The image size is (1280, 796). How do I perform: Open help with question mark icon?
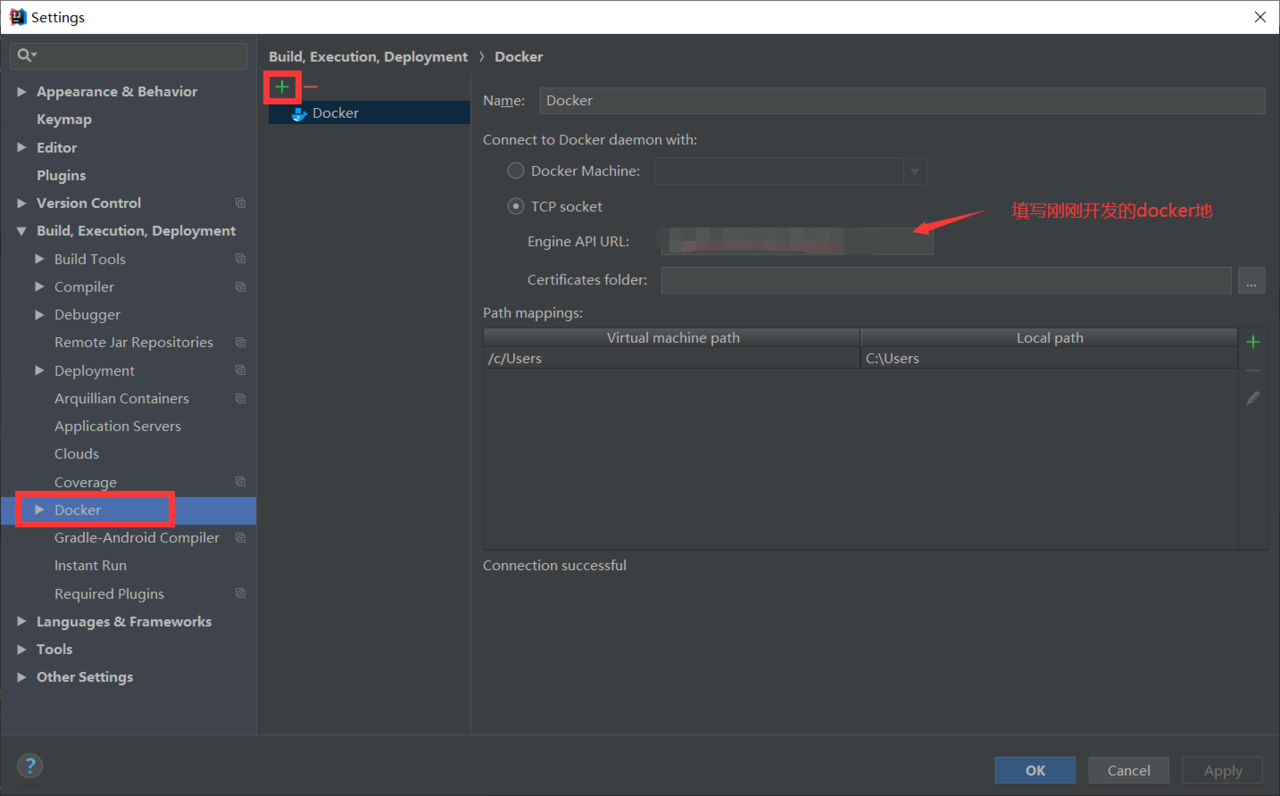click(x=30, y=767)
